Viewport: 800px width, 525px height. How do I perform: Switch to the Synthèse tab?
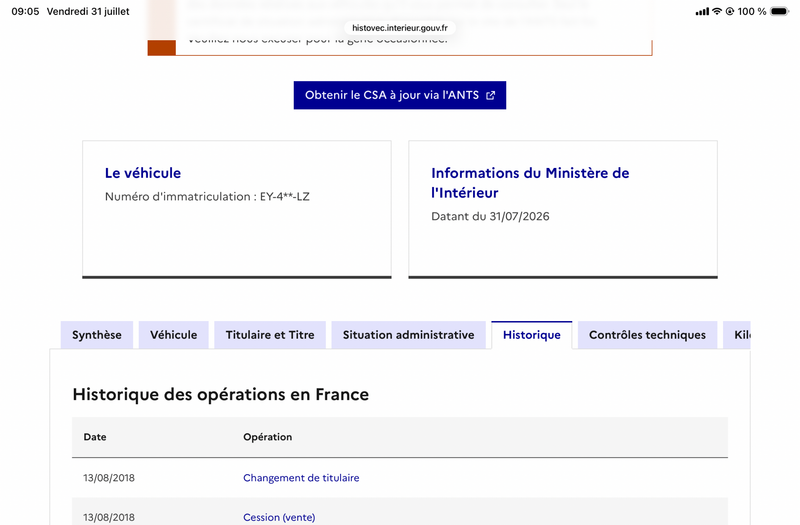coord(97,335)
